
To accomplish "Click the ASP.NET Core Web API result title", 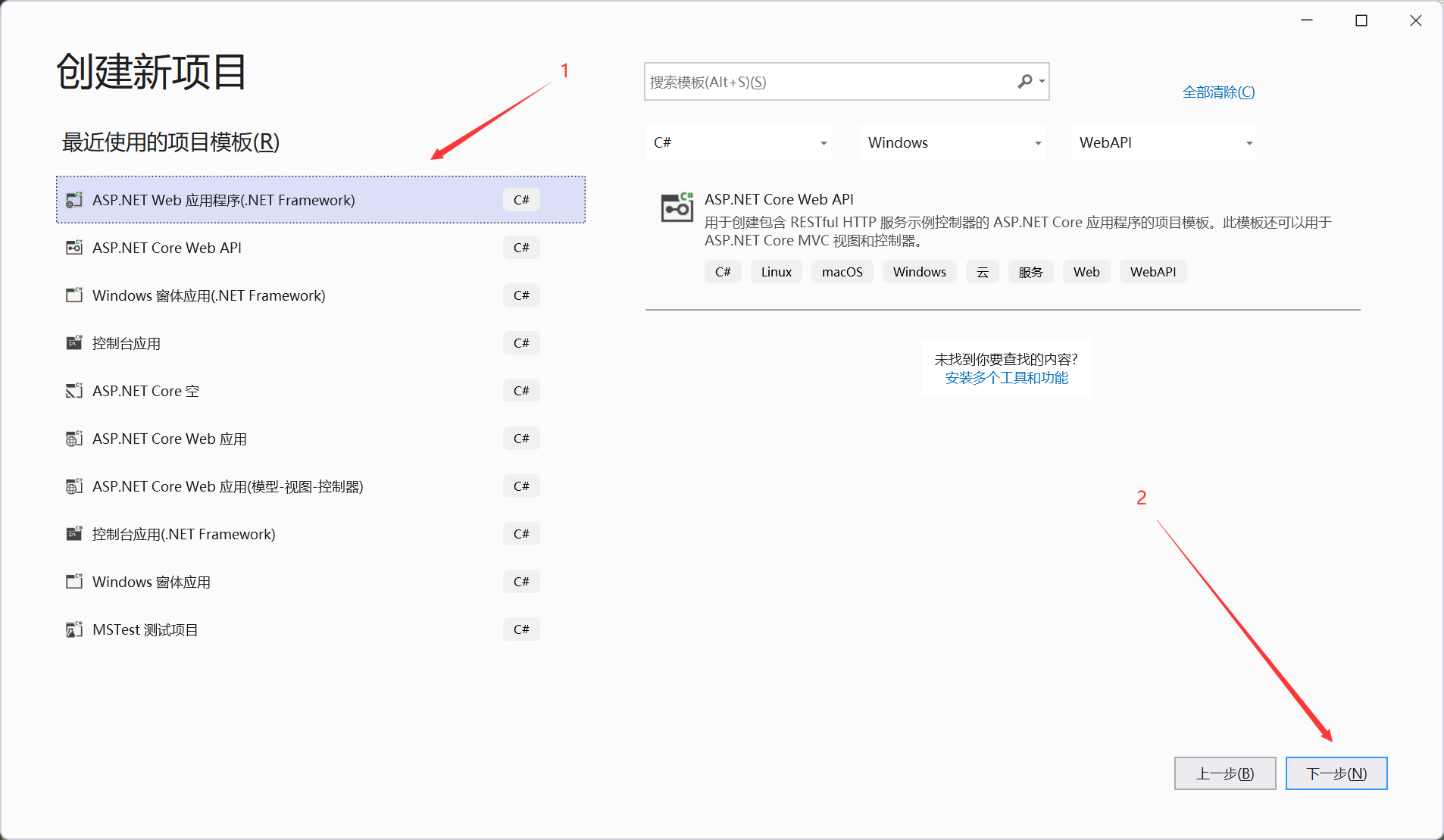I will 779,199.
